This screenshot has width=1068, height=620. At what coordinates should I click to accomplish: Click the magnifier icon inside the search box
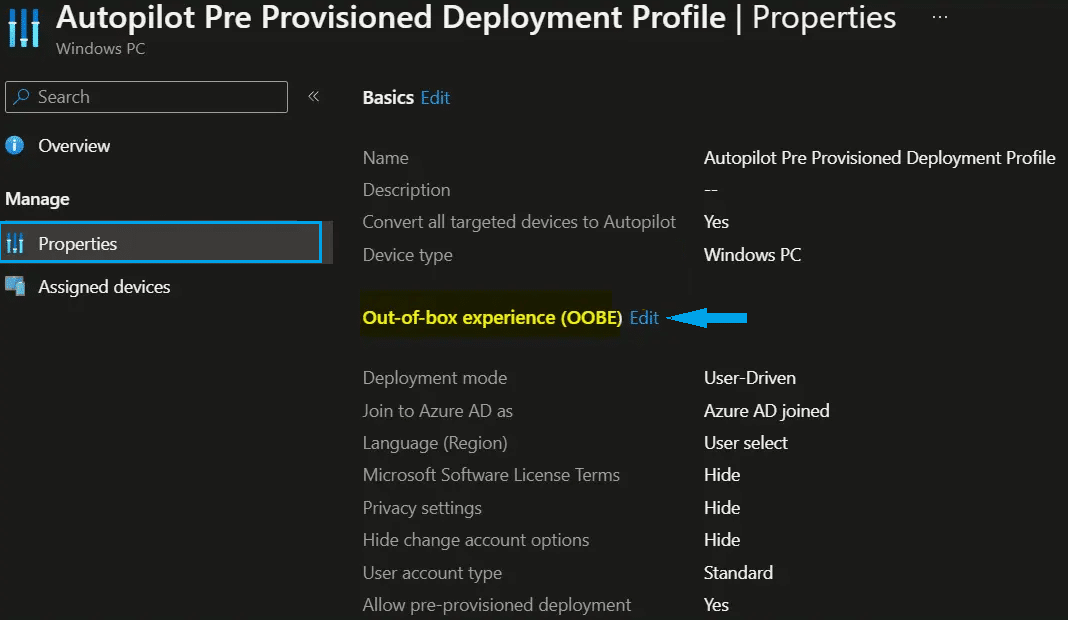pos(23,96)
